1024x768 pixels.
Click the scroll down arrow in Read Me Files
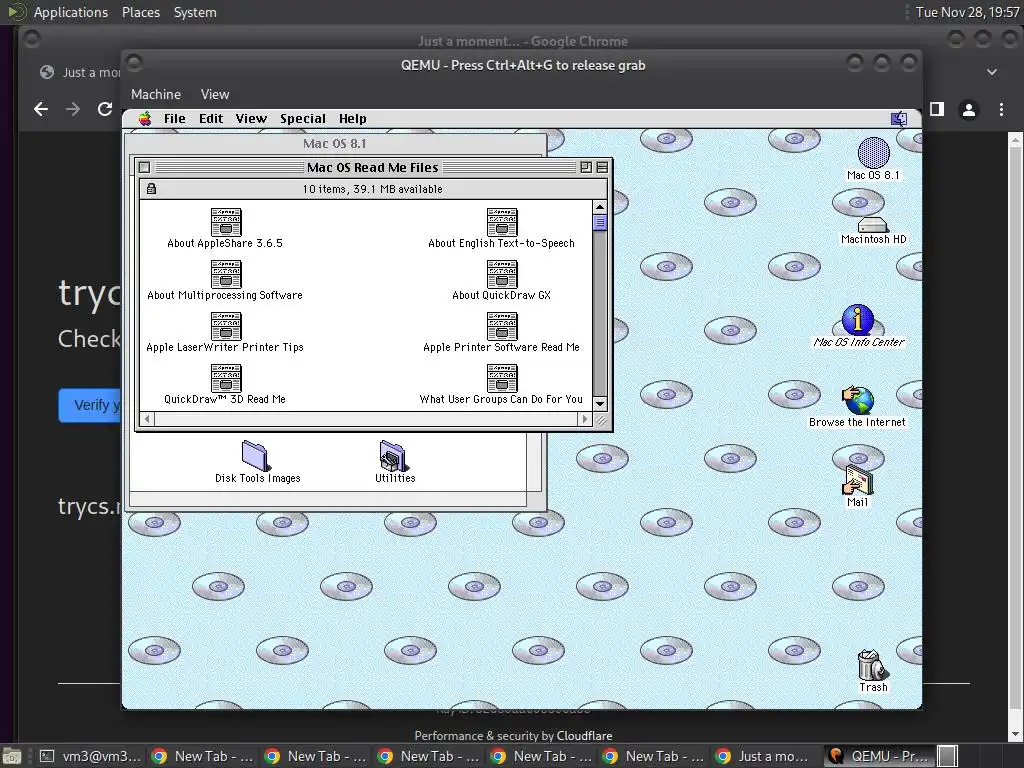point(600,404)
